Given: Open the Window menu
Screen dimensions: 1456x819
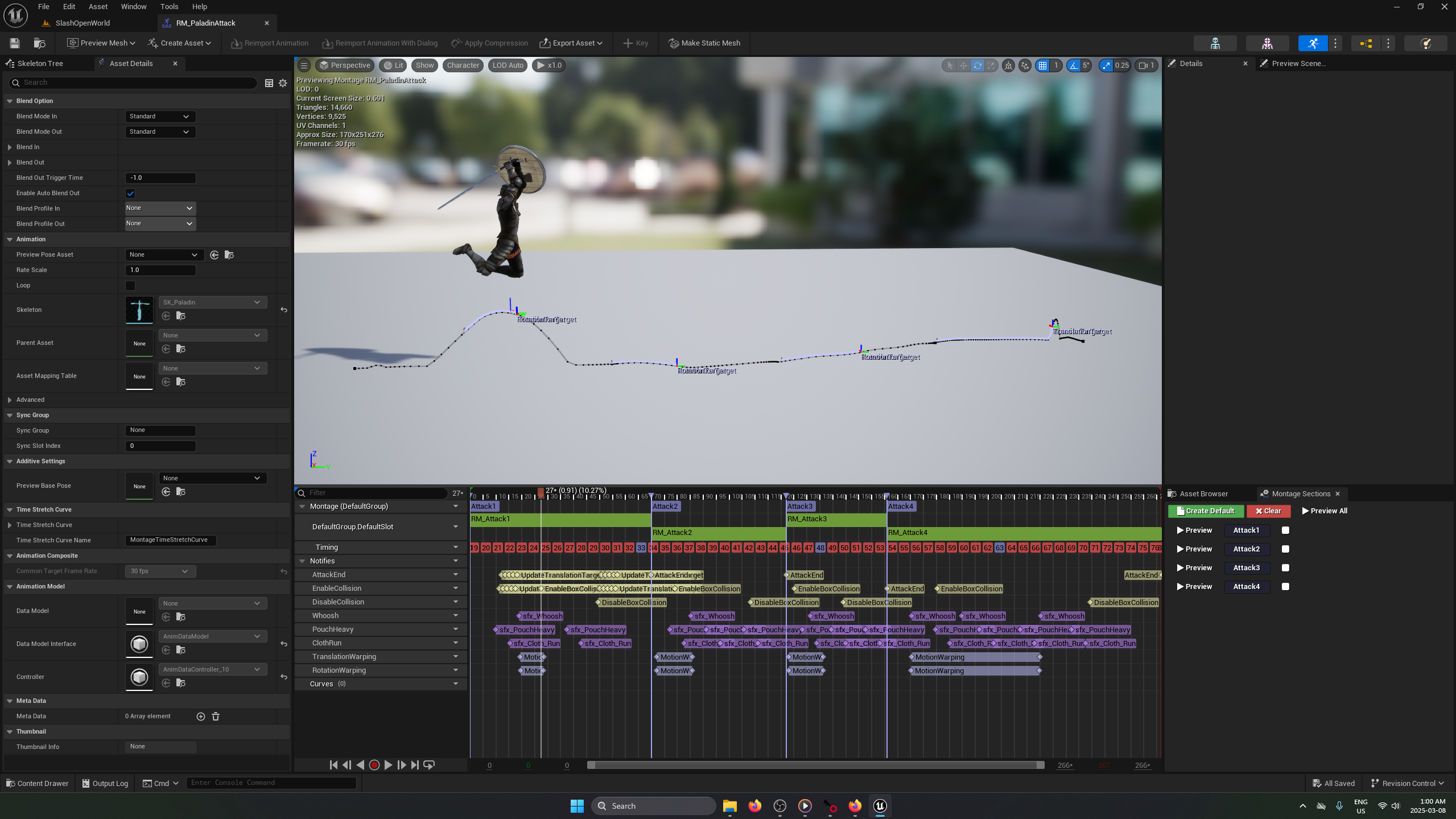Looking at the screenshot, I should coord(134,7).
